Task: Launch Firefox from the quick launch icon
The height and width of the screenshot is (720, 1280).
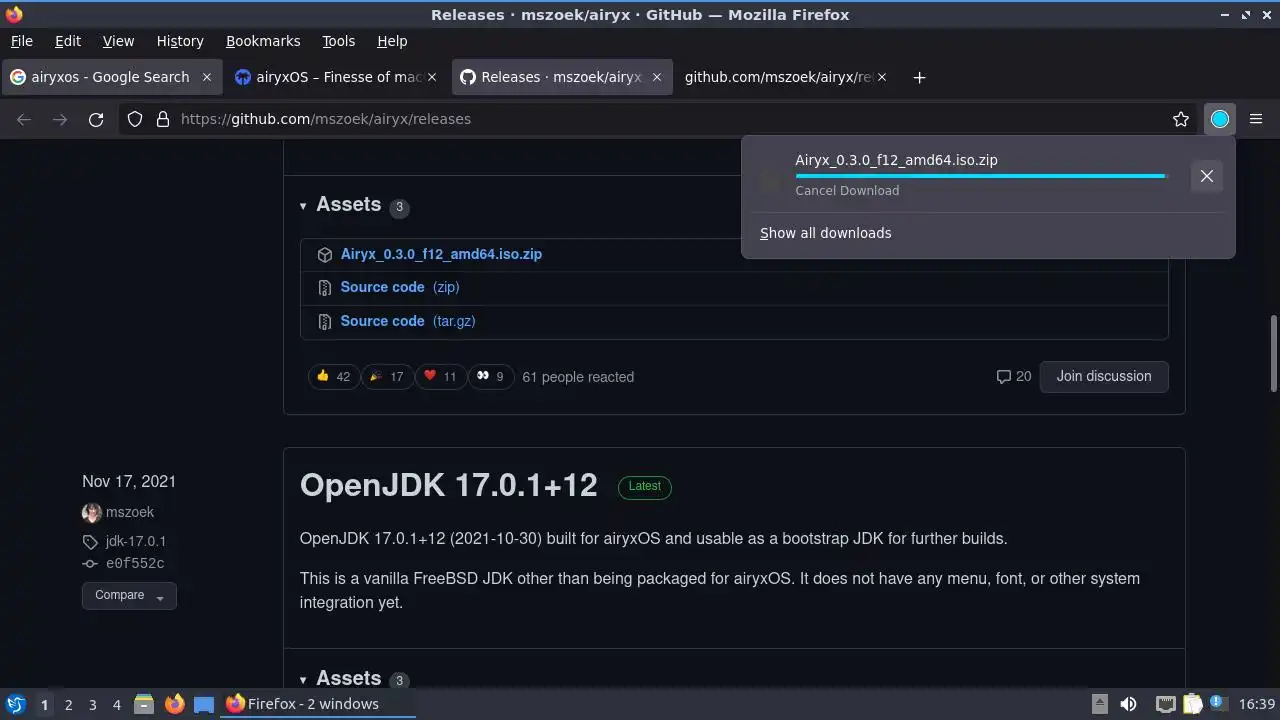Action: click(x=174, y=704)
